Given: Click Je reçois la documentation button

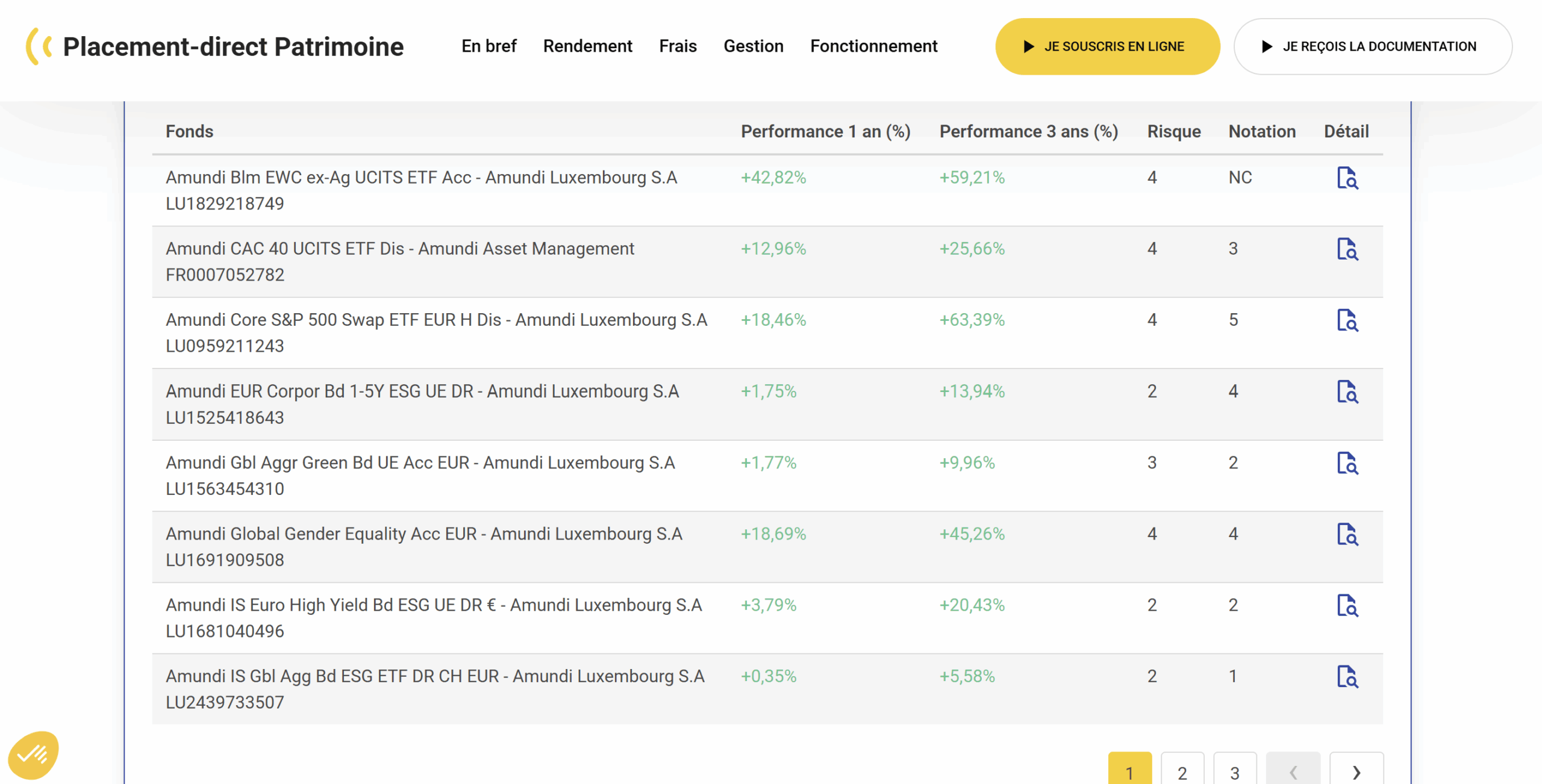Looking at the screenshot, I should click(x=1372, y=46).
